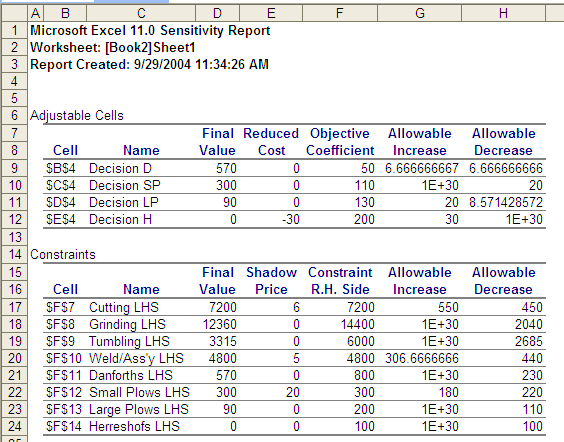The width and height of the screenshot is (564, 442).
Task: Click the Small Plows shadow price 20
Action: tap(292, 392)
